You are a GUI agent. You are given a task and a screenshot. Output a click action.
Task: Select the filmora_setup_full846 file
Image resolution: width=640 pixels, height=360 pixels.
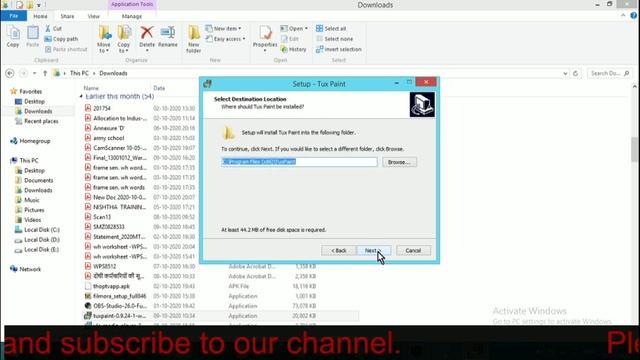point(119,296)
